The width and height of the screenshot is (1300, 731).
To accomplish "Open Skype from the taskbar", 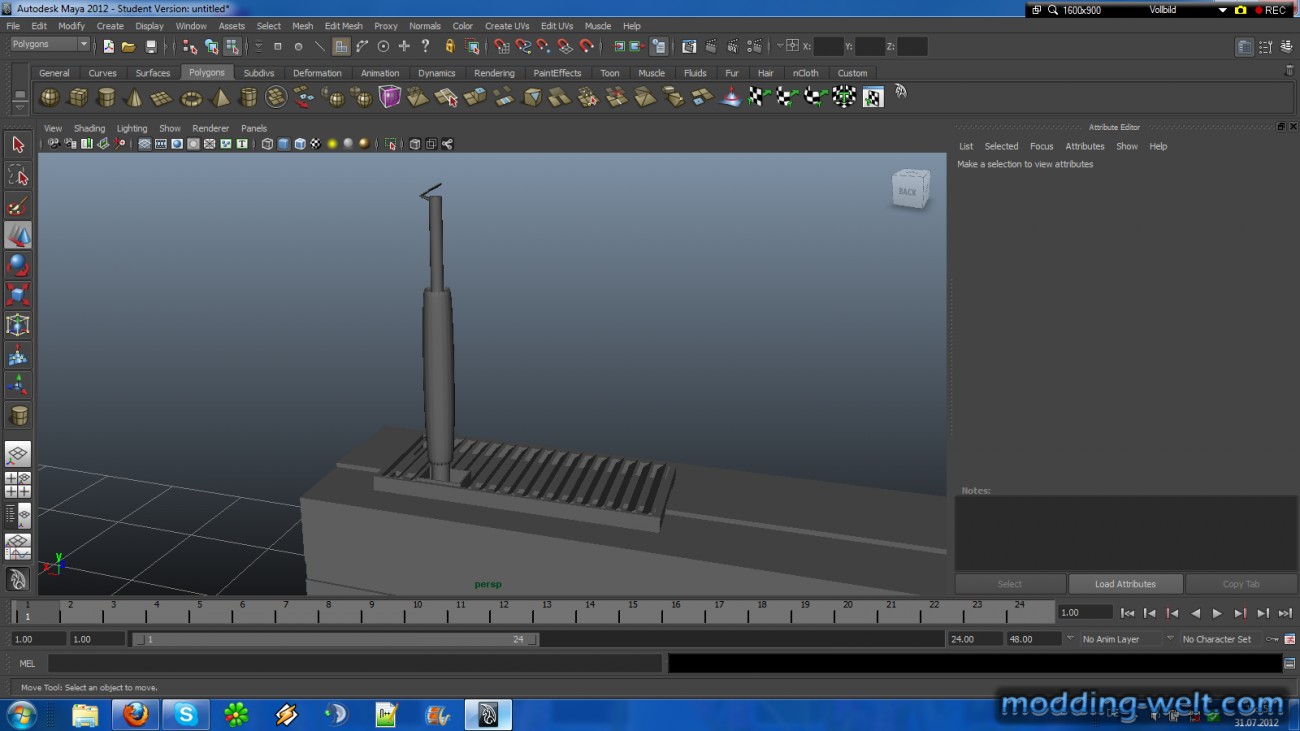I will click(x=186, y=714).
